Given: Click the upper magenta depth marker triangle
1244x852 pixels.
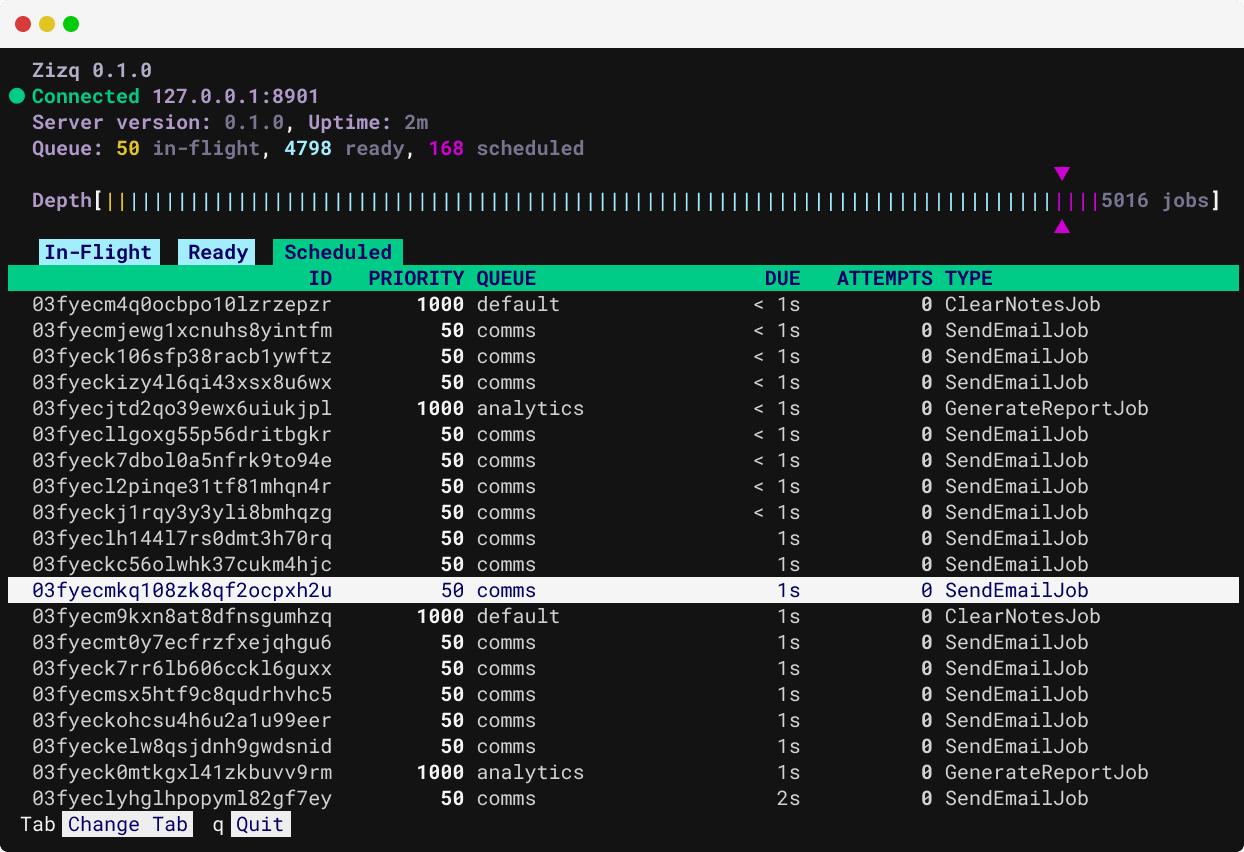Looking at the screenshot, I should coord(1062,174).
